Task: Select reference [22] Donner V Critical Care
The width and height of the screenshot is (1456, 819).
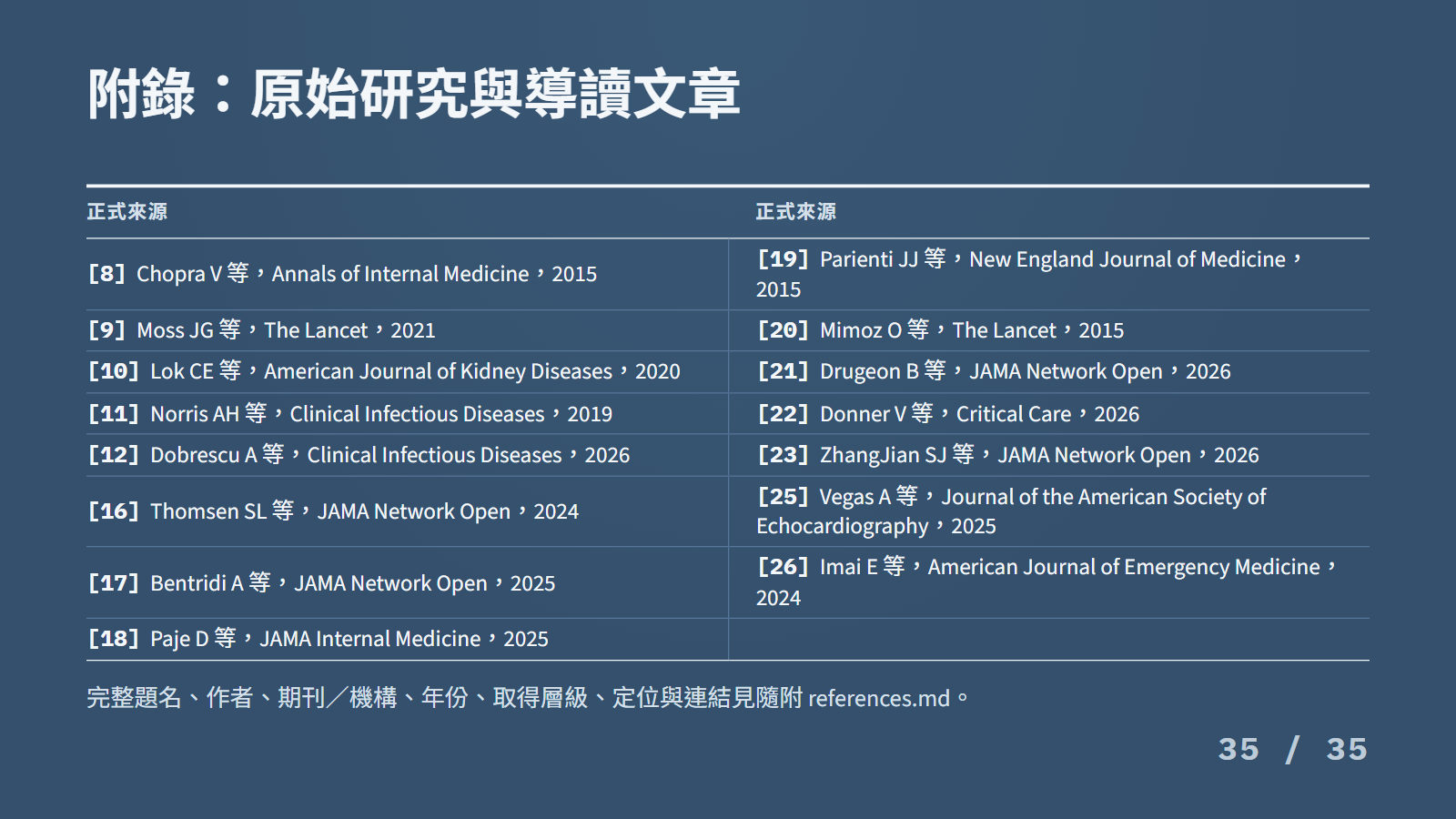Action: 948,414
